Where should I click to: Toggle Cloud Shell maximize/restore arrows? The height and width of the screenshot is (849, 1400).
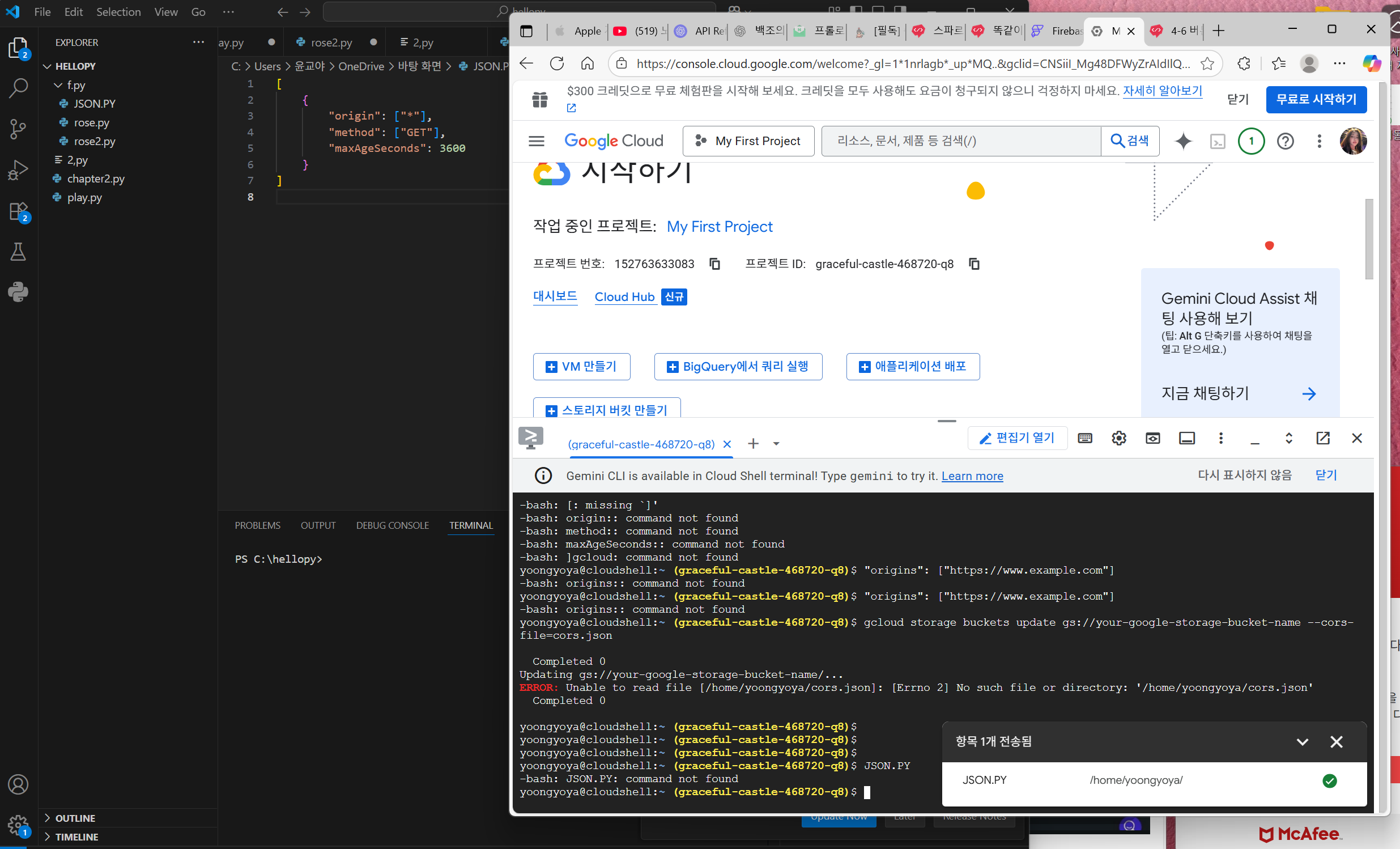pyautogui.click(x=1288, y=438)
